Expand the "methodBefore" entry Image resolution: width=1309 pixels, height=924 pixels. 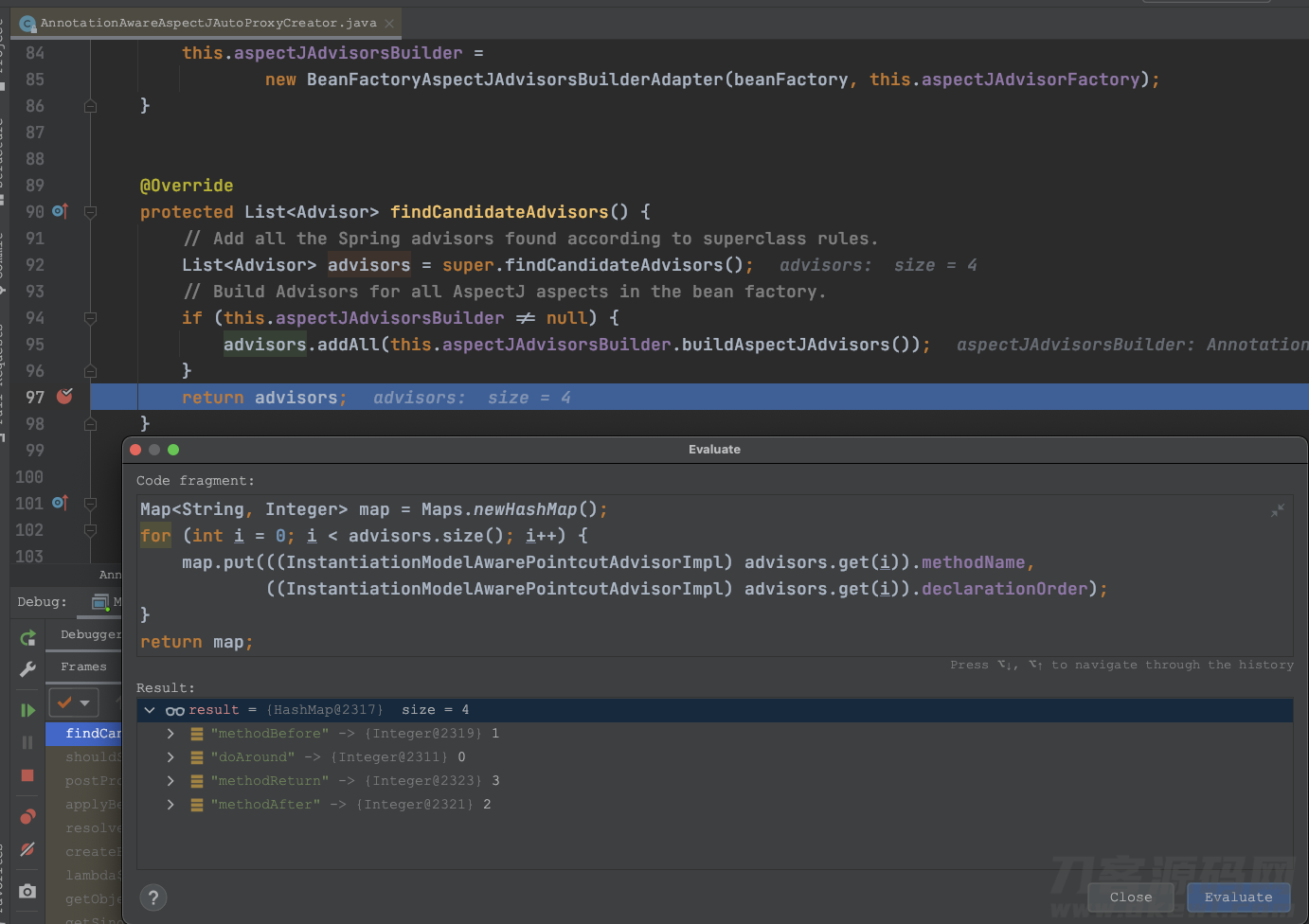click(170, 734)
